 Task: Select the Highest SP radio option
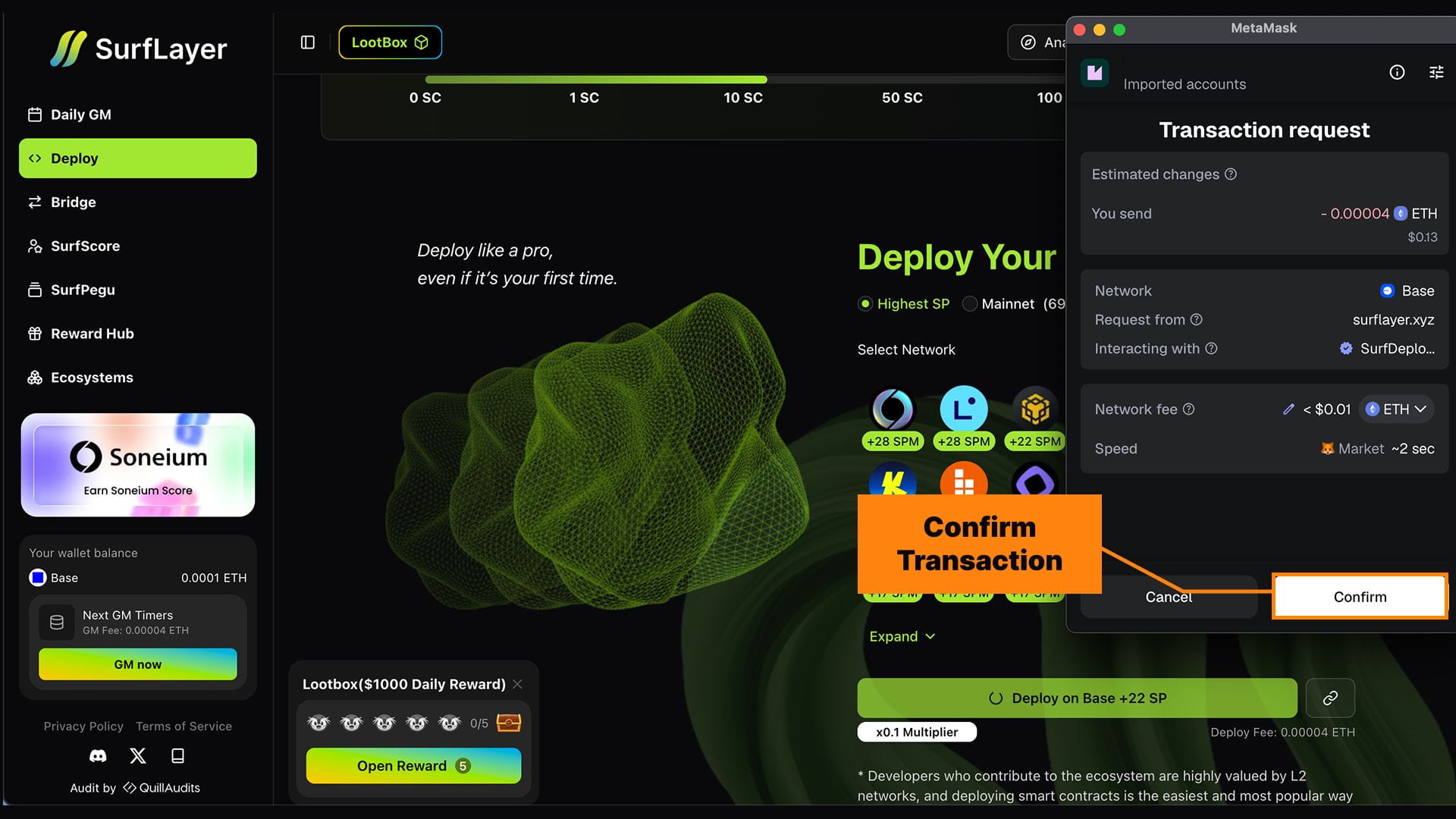tap(865, 304)
